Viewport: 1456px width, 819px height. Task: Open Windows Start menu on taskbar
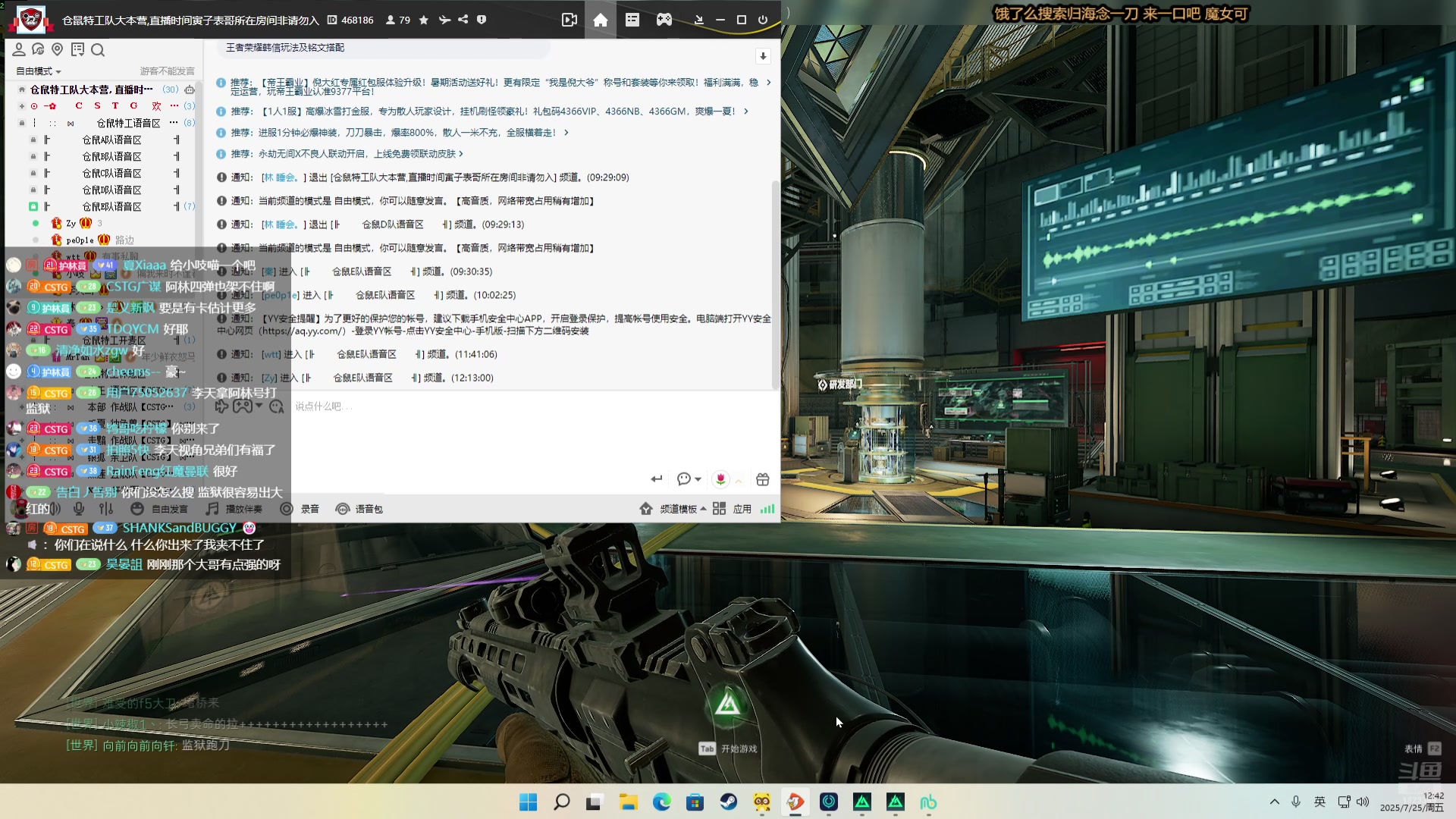click(529, 802)
